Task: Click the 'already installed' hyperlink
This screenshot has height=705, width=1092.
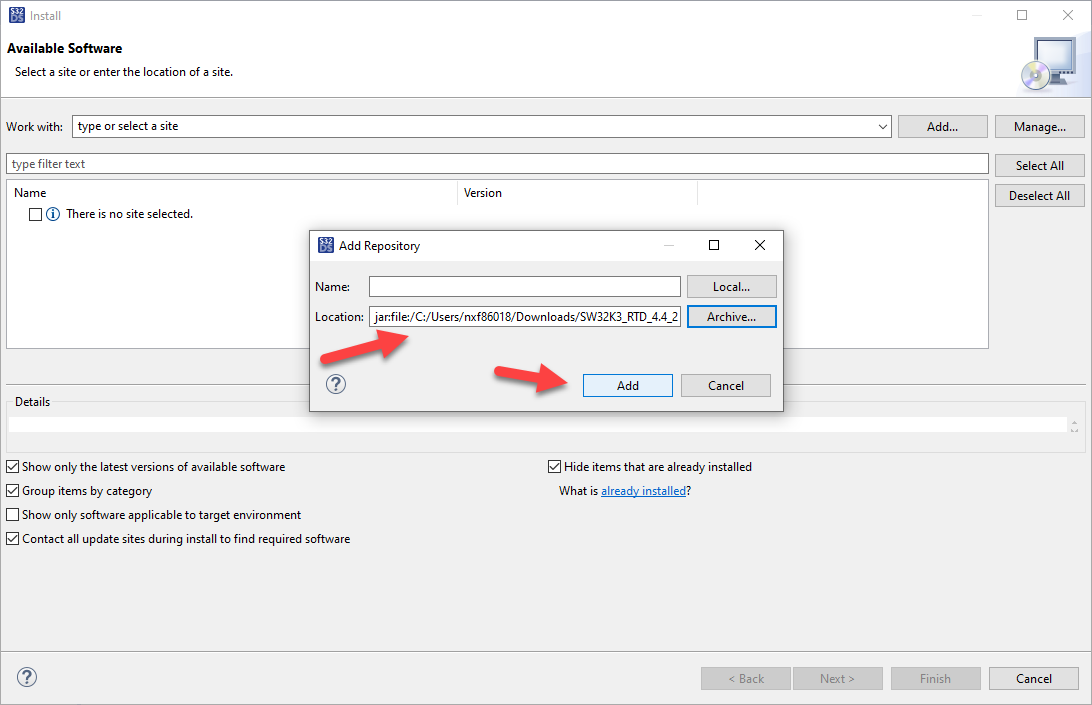Action: 644,490
